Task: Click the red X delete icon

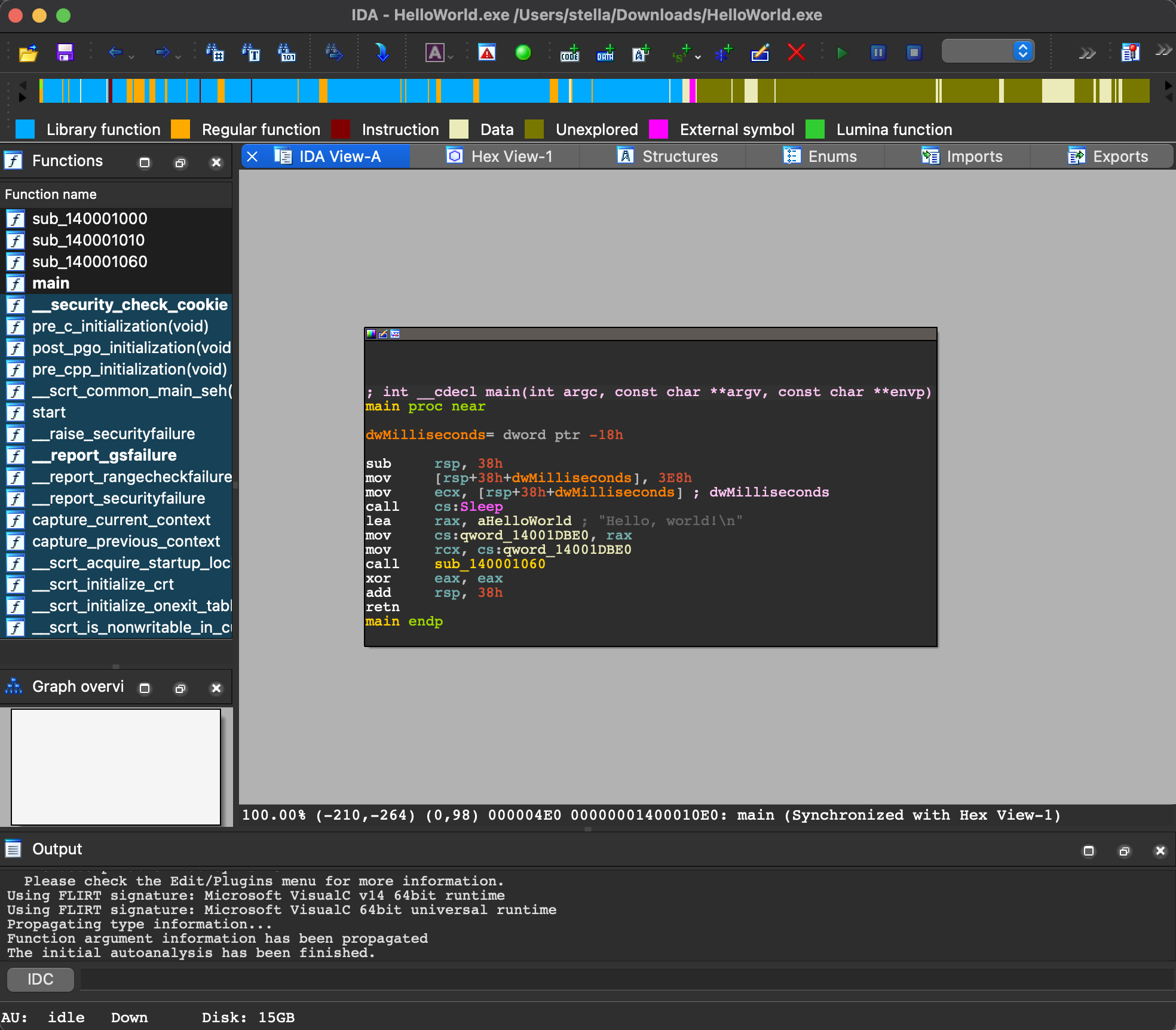Action: pyautogui.click(x=796, y=53)
